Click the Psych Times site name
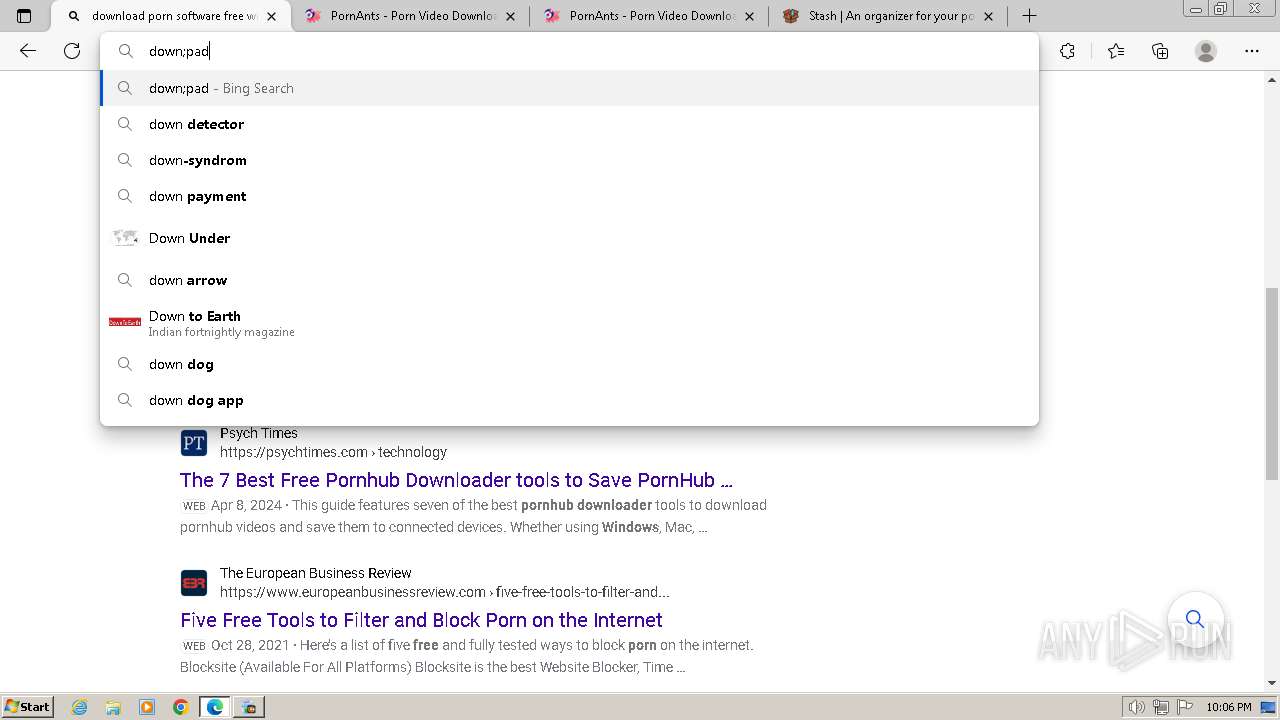This screenshot has height=720, width=1280. [x=259, y=433]
